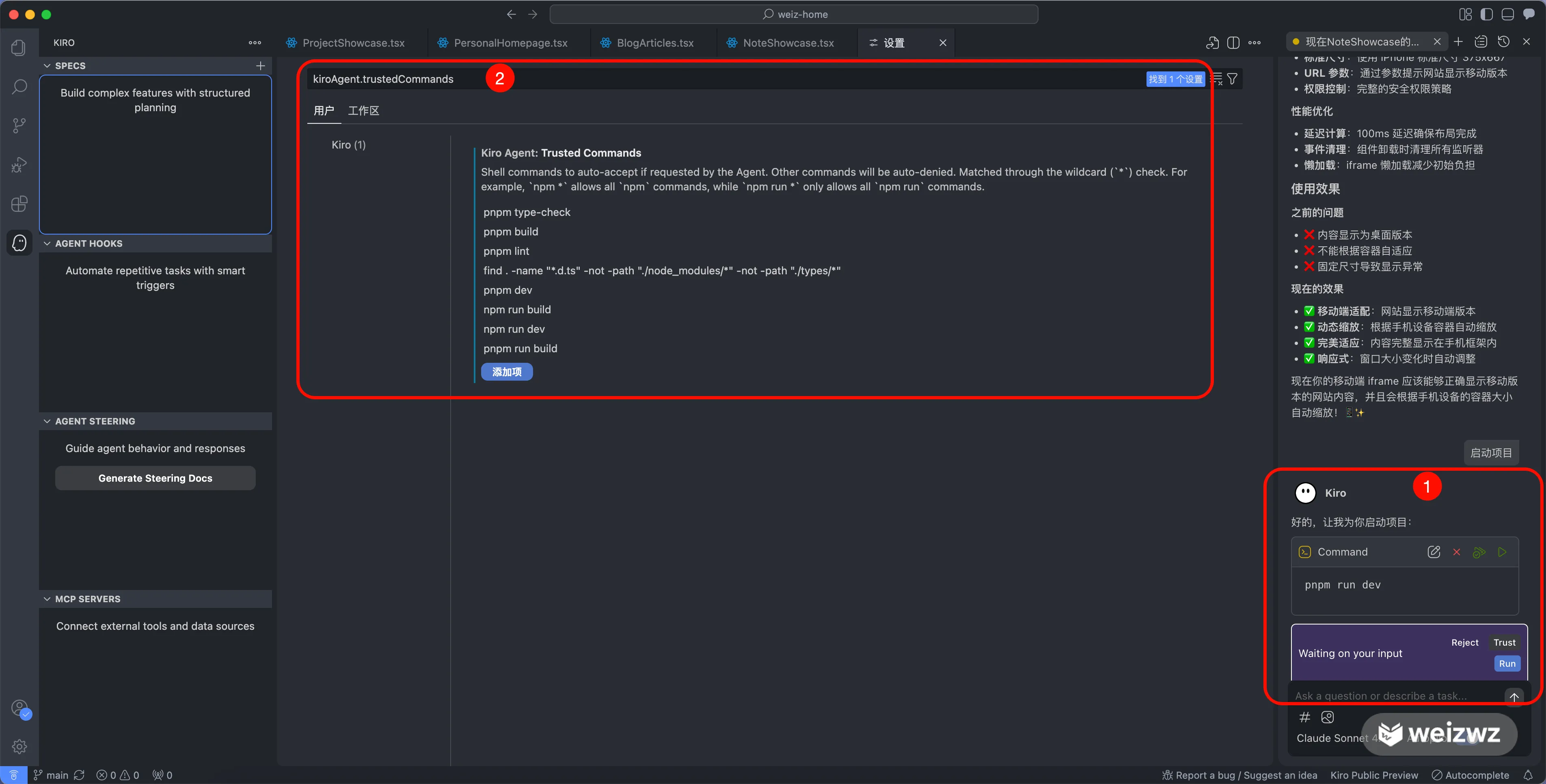Click the green run command arrow

click(1502, 552)
